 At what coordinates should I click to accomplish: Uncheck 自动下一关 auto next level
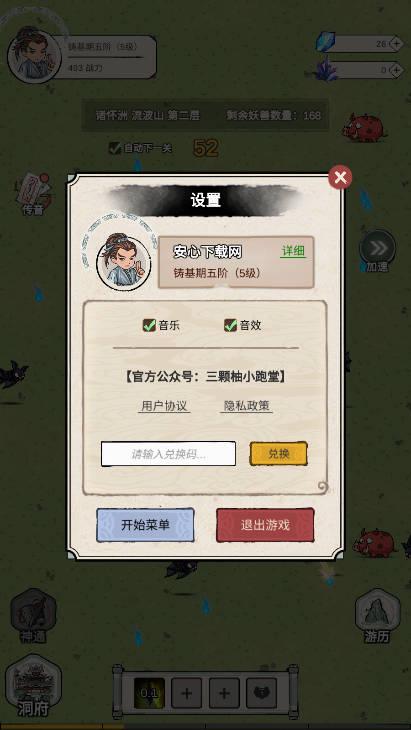tap(115, 148)
